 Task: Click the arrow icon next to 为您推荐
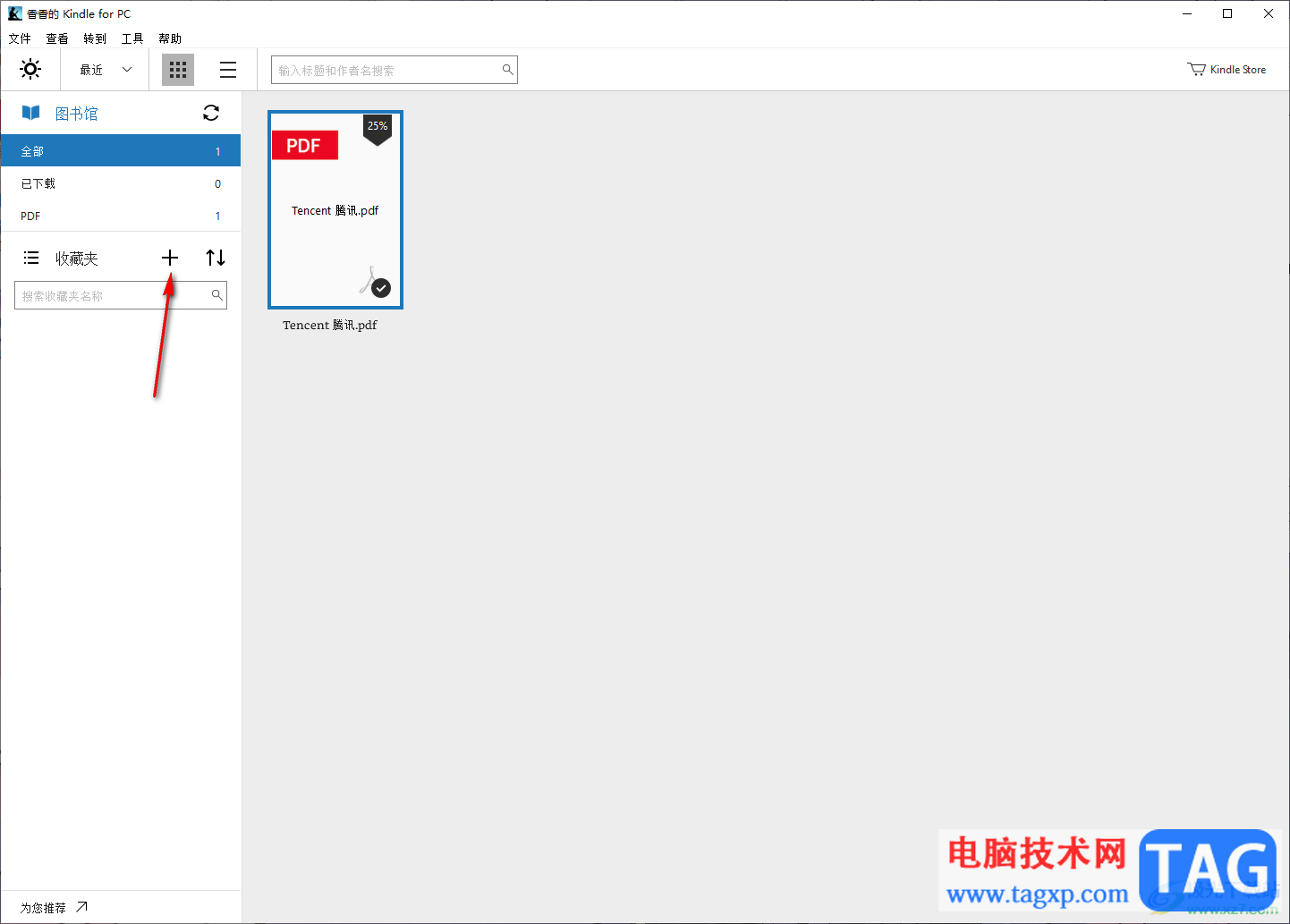[x=81, y=906]
